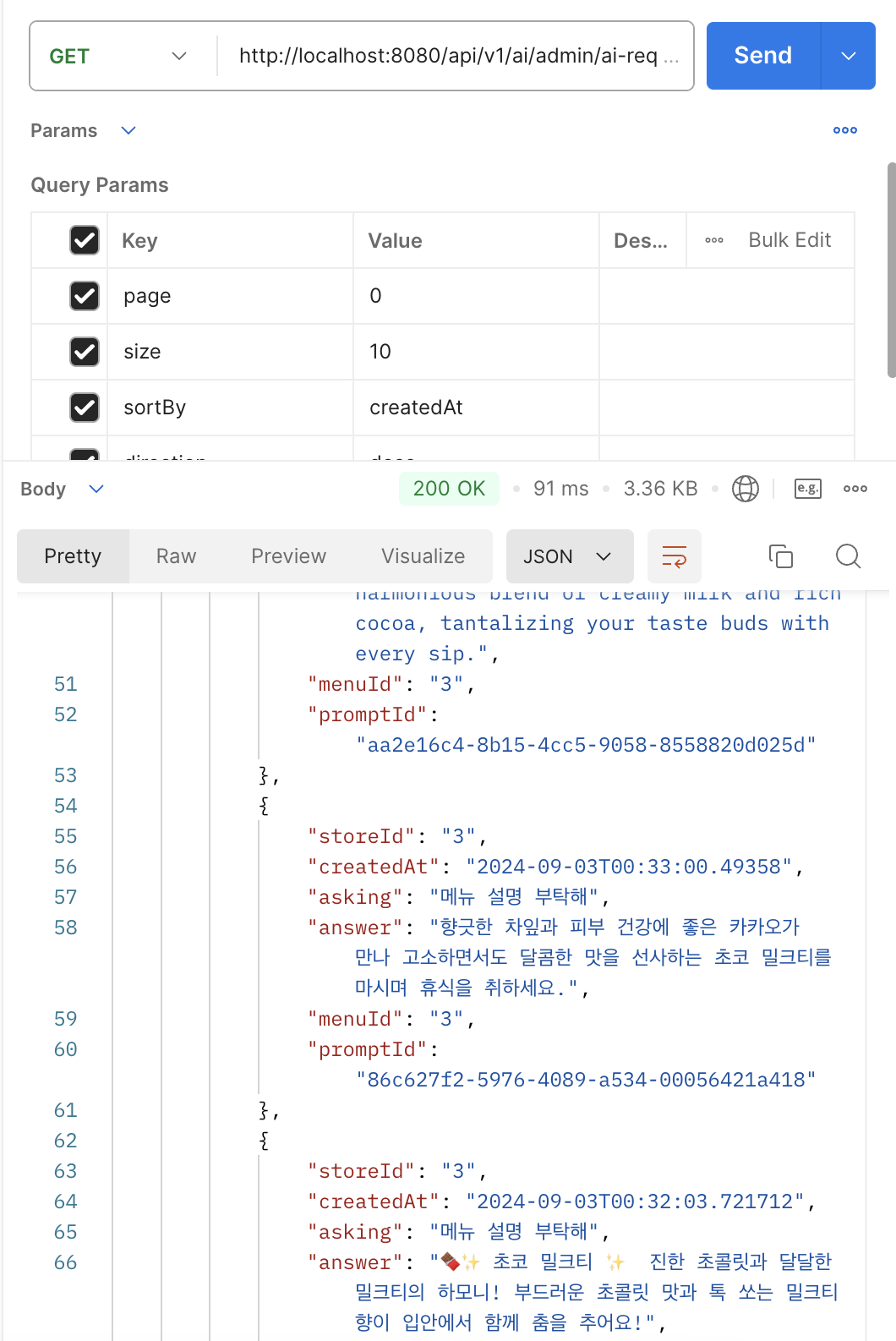The image size is (896, 1341).
Task: Click the Send request button
Action: click(762, 57)
